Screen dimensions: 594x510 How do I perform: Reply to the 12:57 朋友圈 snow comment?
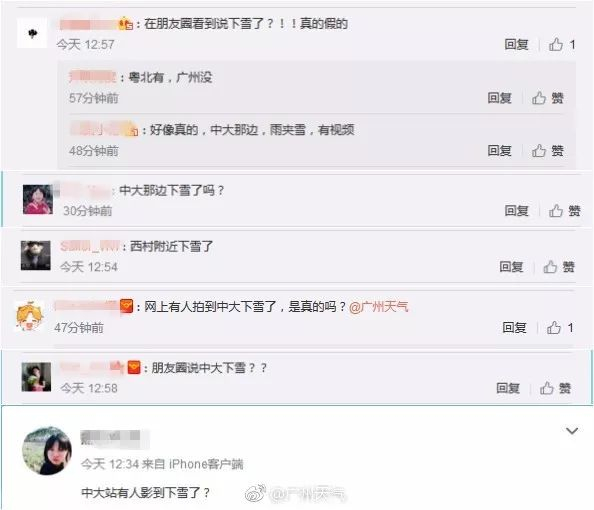[516, 44]
